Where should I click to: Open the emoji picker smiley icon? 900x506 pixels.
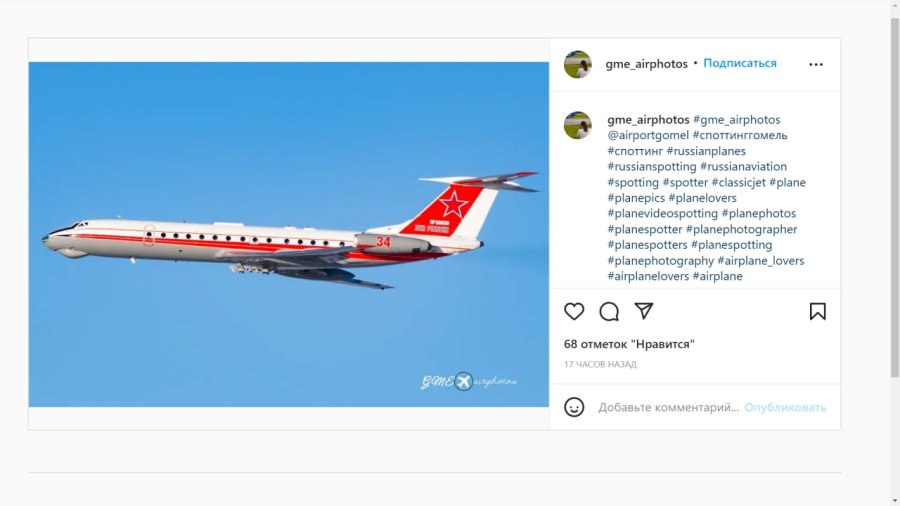click(x=574, y=407)
